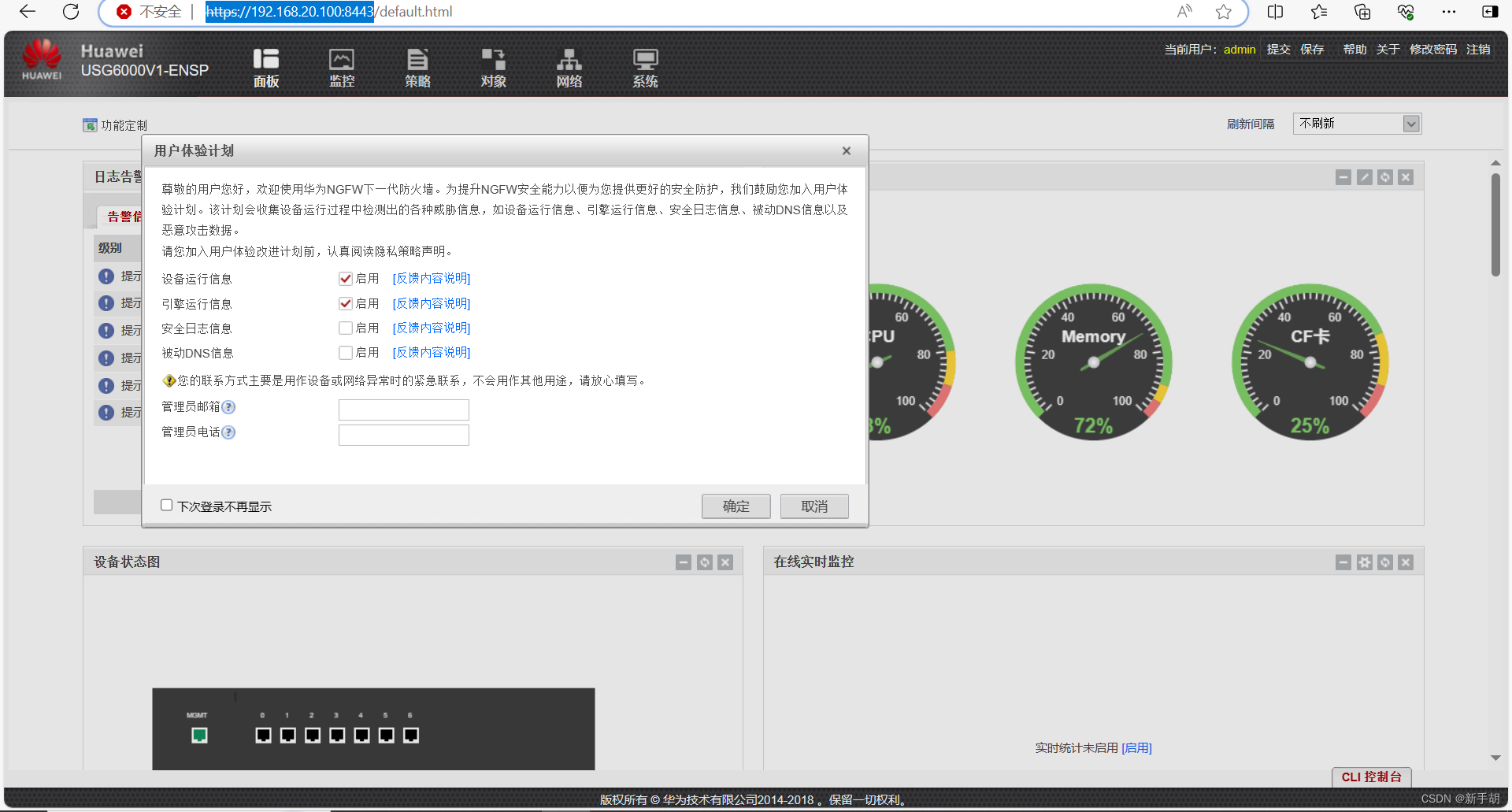This screenshot has height=812, width=1512.
Task: Check 下次登录不再显示 checkbox
Action: click(x=166, y=506)
